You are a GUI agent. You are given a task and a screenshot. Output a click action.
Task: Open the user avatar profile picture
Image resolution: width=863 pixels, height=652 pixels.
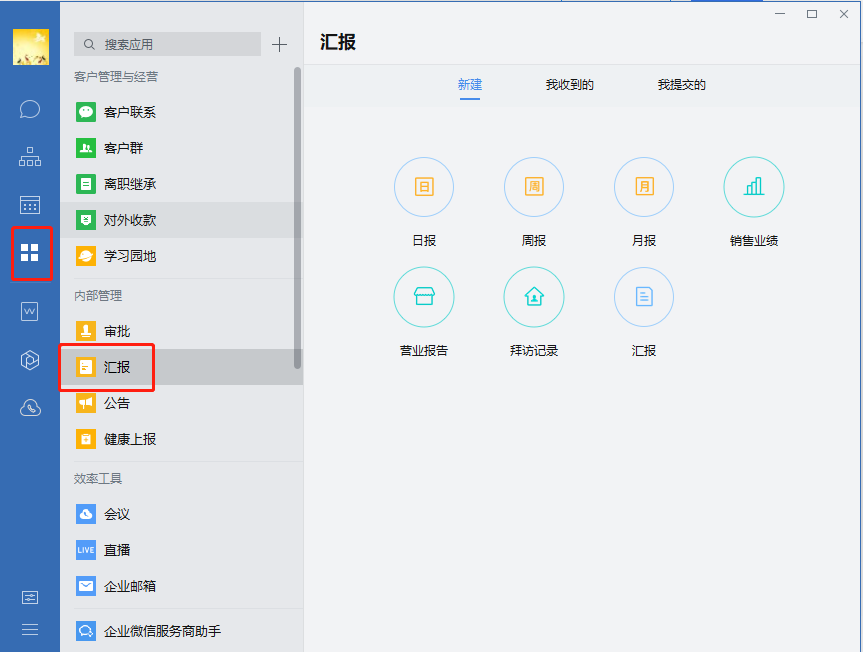tap(30, 47)
